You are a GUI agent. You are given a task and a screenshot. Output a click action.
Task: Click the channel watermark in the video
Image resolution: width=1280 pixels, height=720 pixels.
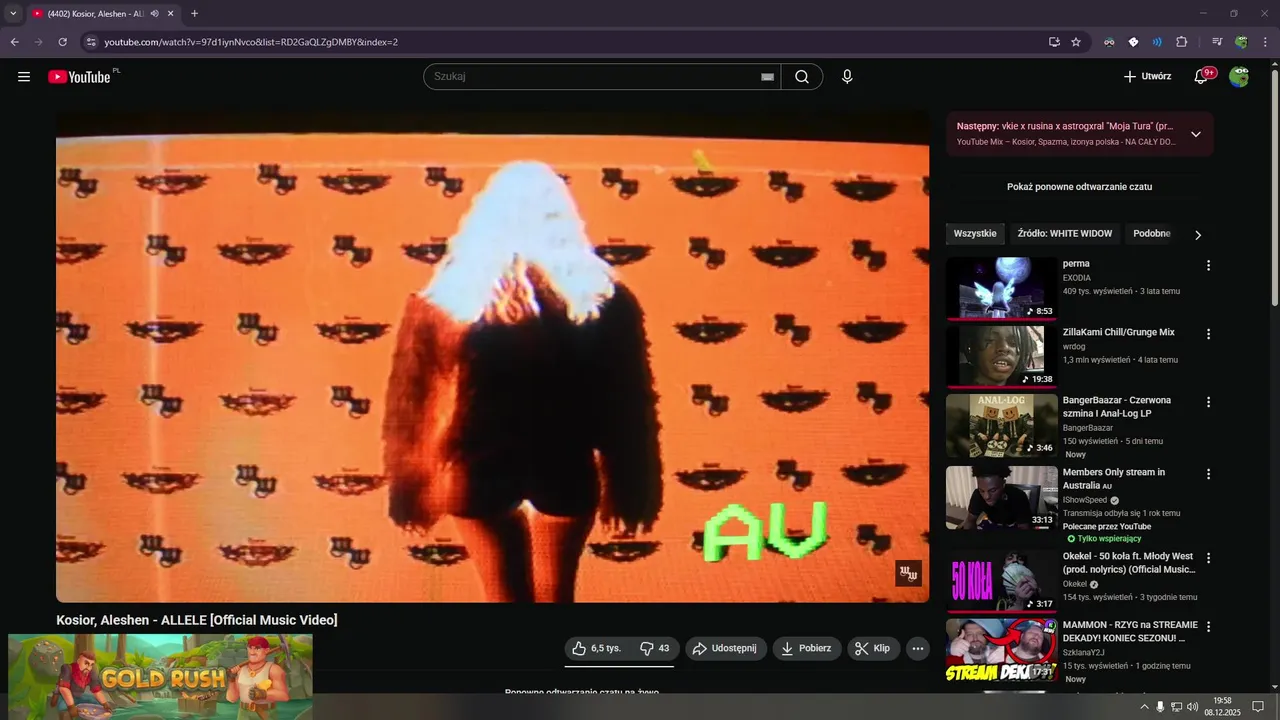click(x=908, y=574)
